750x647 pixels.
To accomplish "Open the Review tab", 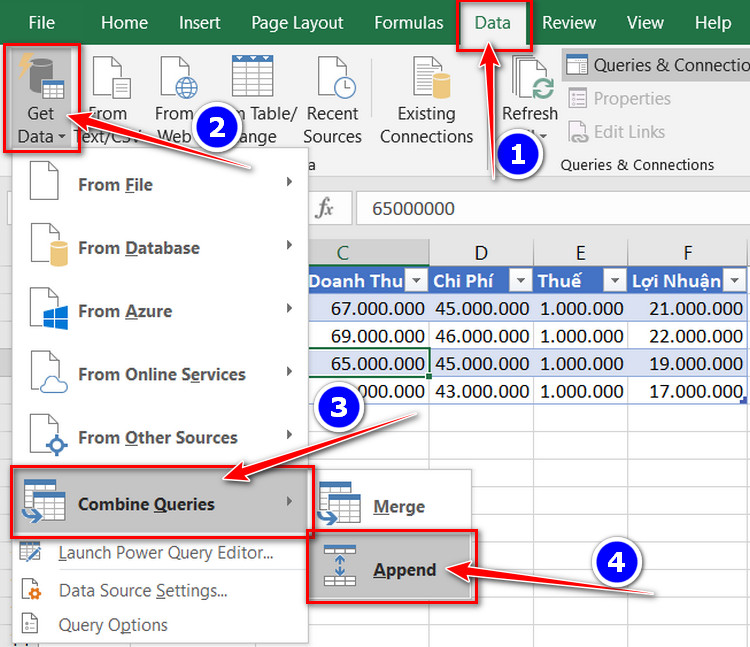I will [569, 22].
